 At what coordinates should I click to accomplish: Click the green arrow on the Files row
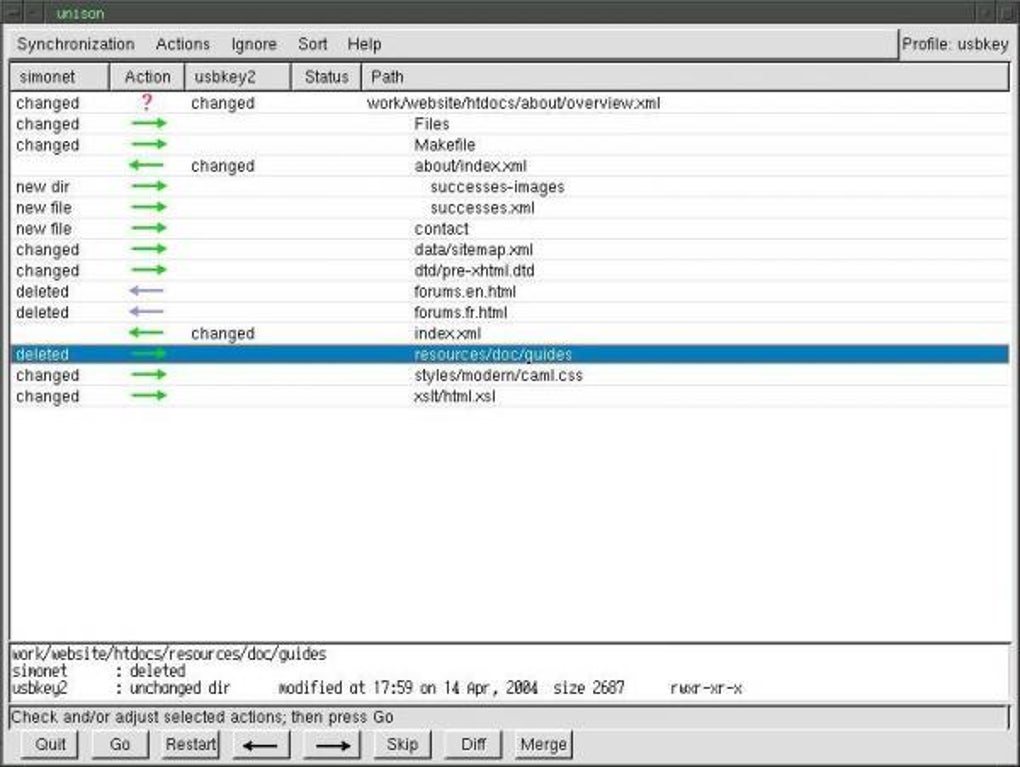(x=148, y=124)
